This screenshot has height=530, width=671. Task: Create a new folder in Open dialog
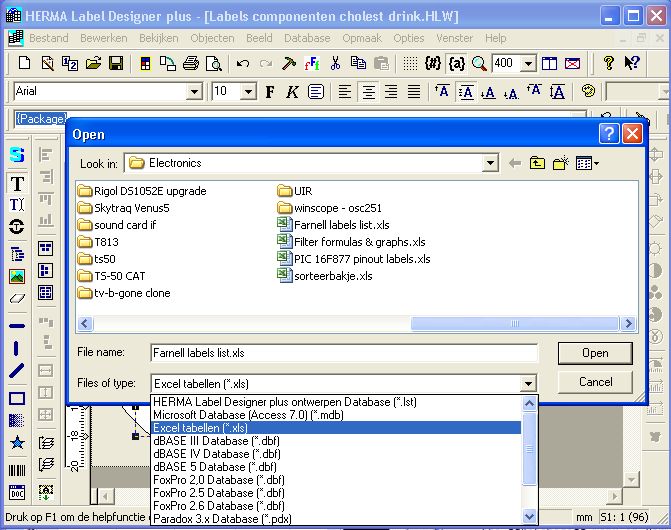click(x=562, y=163)
